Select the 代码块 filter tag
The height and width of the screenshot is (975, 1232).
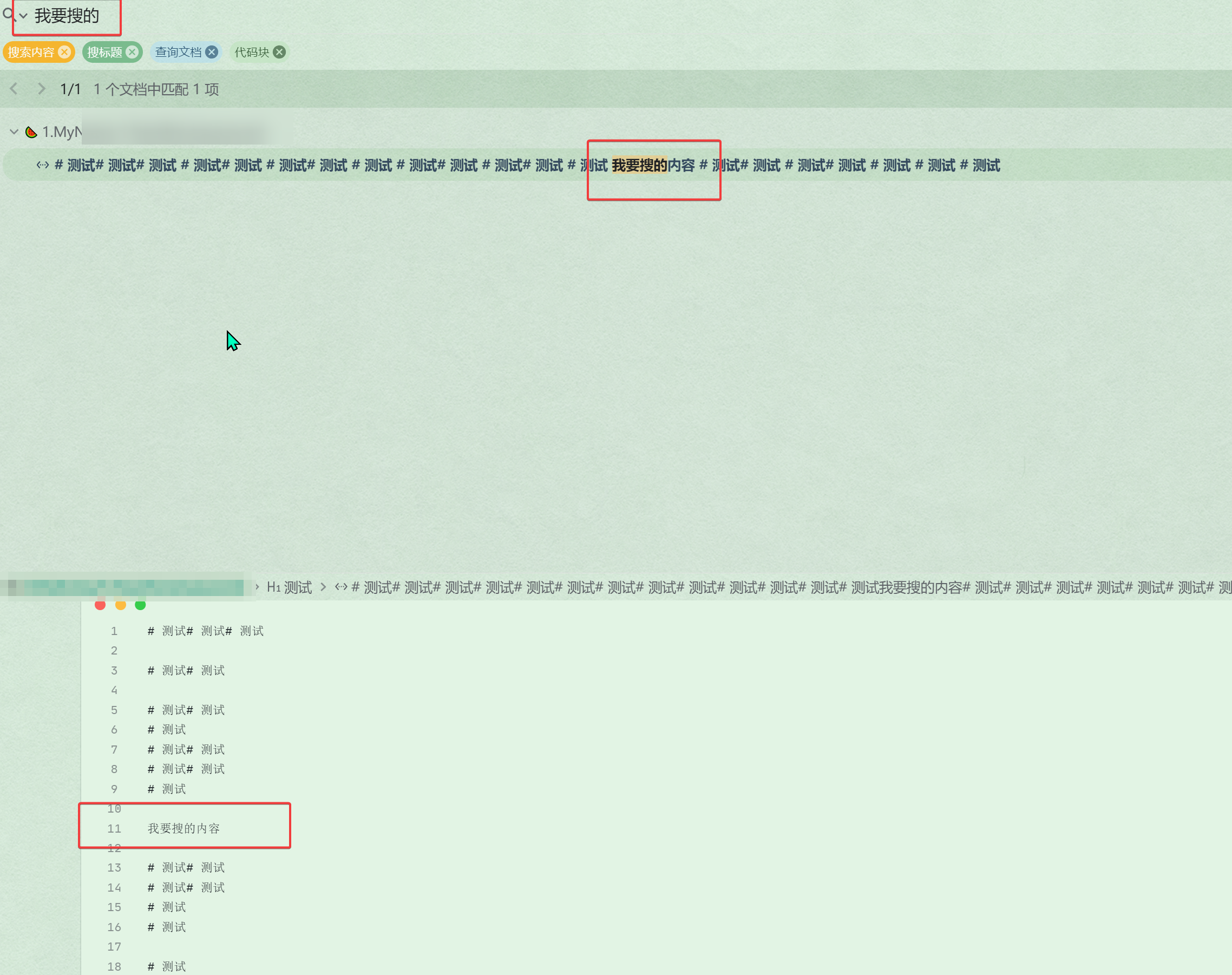pos(252,52)
